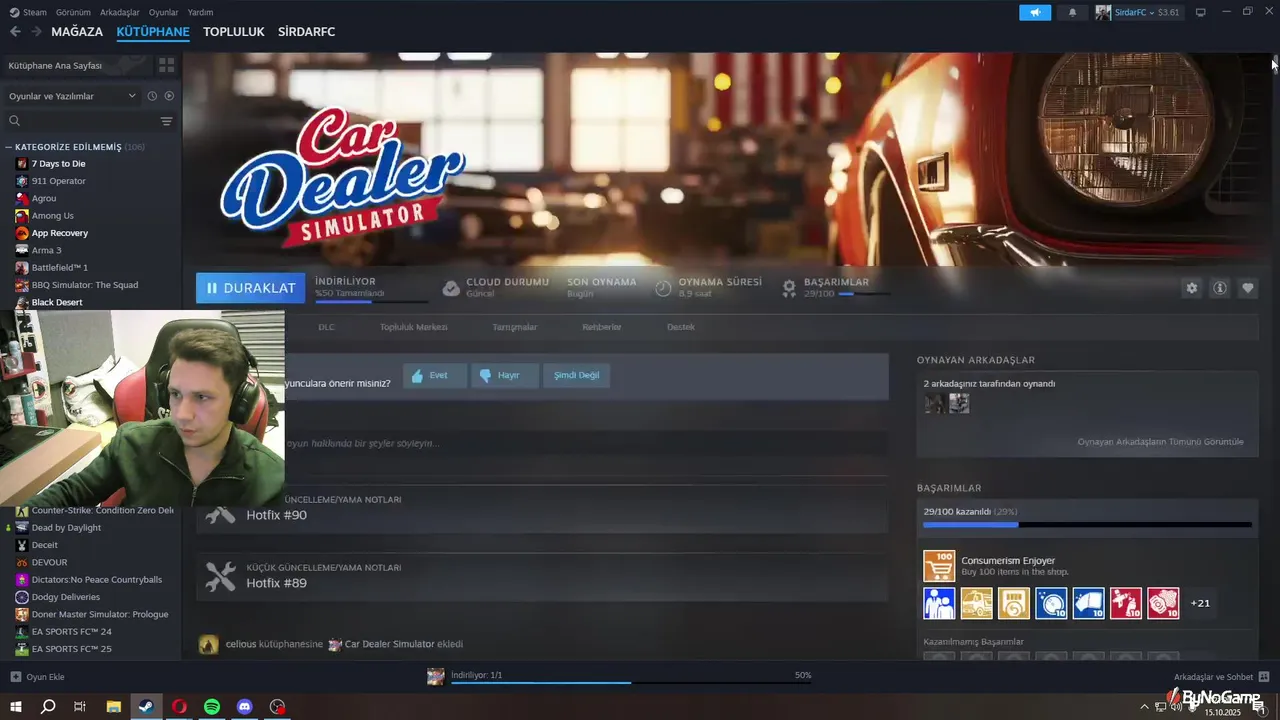Show game info icon
Screen dimensions: 1280x720
(x=1220, y=288)
